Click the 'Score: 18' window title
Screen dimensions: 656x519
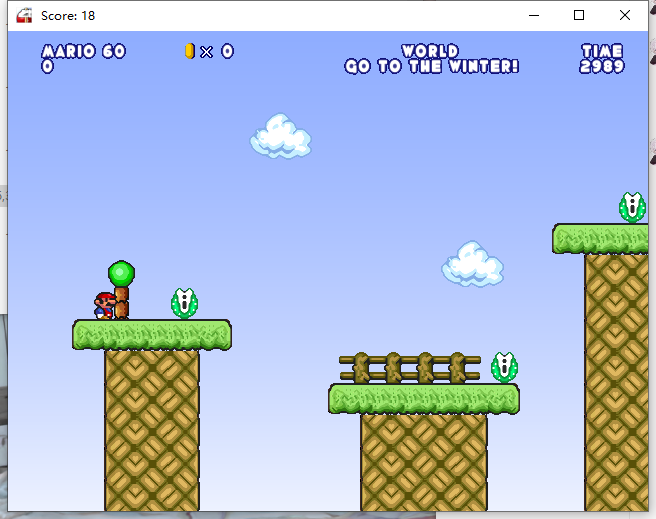(x=68, y=16)
